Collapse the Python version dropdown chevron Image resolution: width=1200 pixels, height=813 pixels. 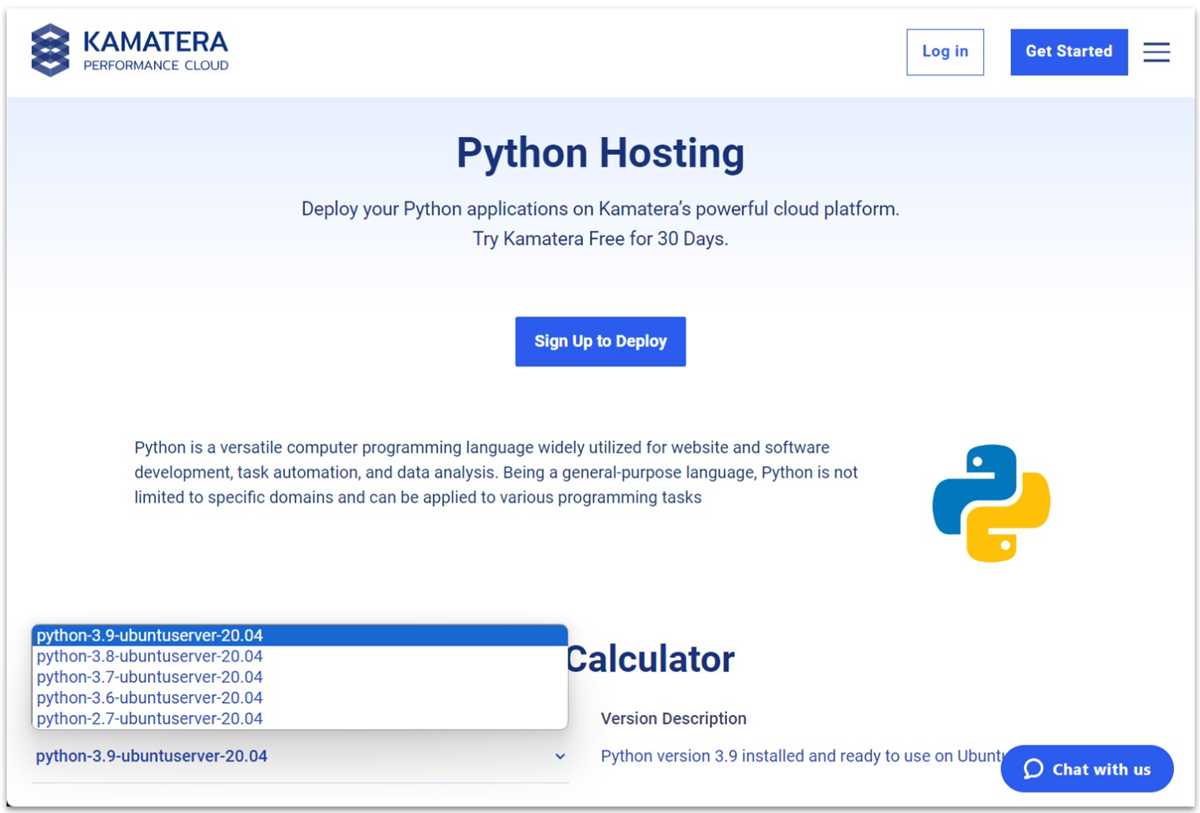tap(560, 757)
